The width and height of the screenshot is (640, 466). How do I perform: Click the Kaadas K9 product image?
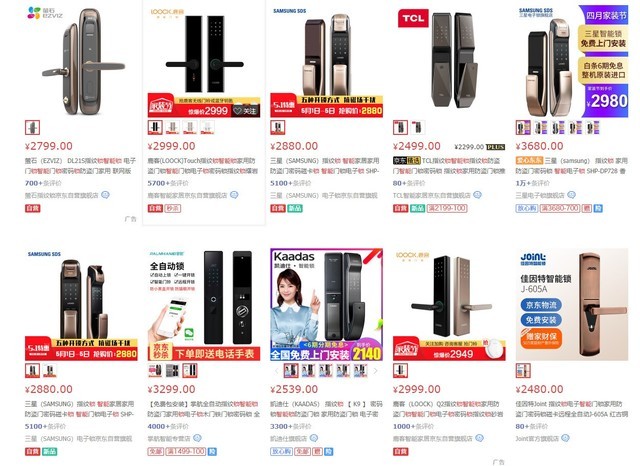pyautogui.click(x=327, y=304)
